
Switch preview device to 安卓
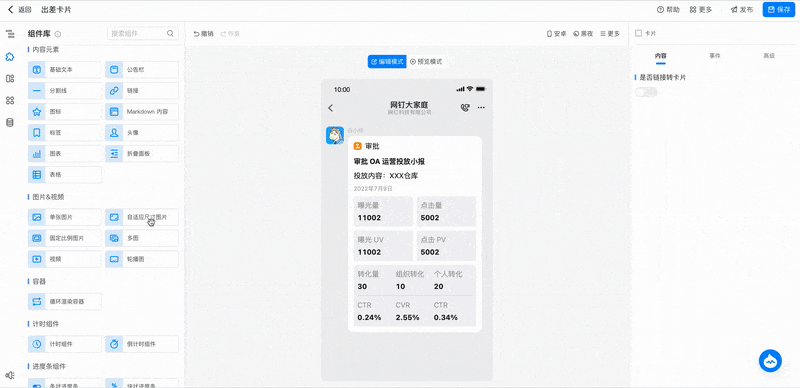(556, 34)
